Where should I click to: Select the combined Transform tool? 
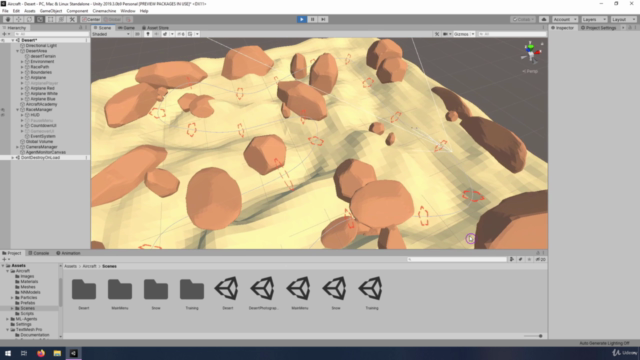coord(61,19)
